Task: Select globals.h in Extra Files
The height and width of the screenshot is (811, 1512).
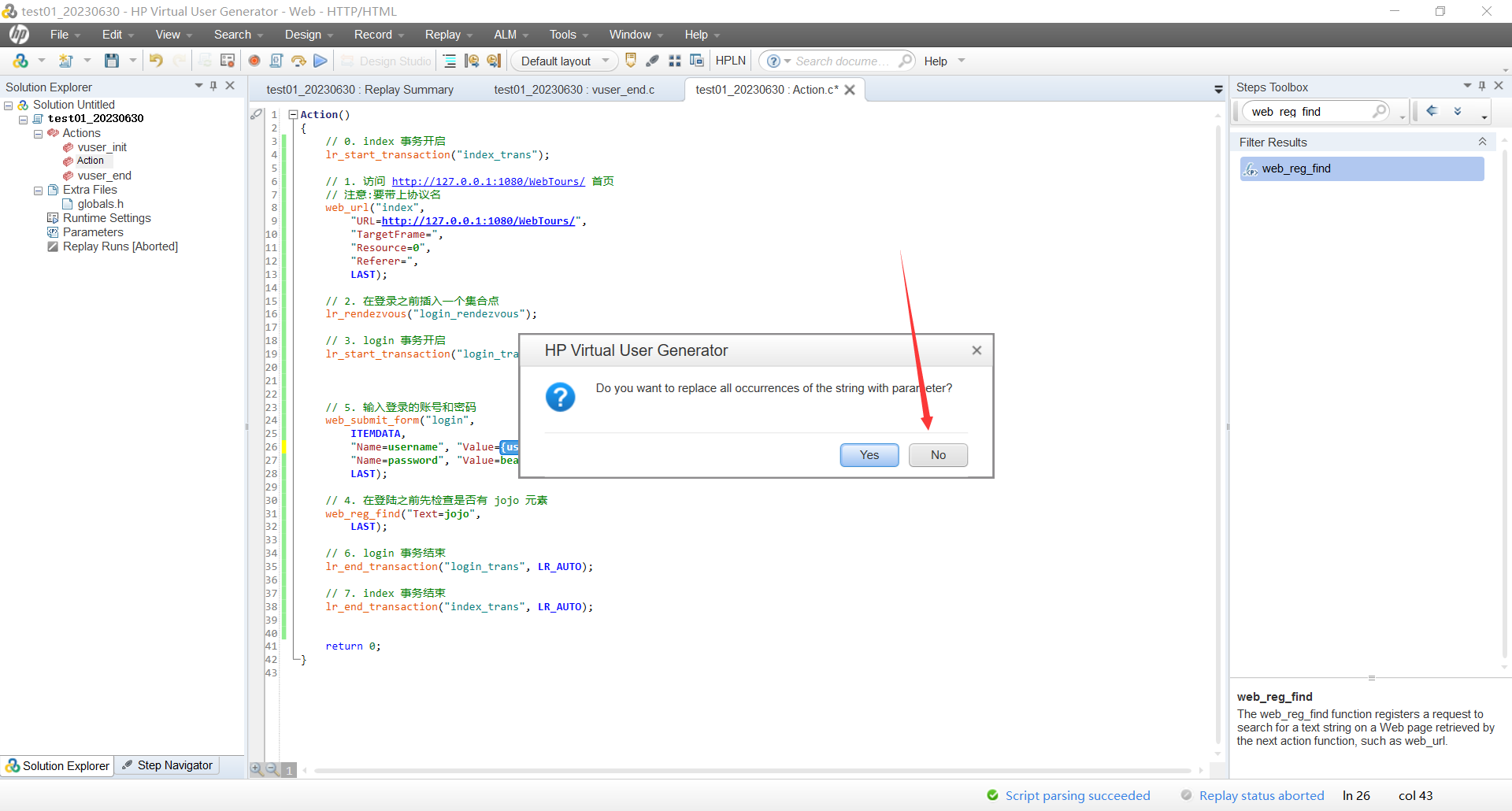Action: [x=100, y=204]
